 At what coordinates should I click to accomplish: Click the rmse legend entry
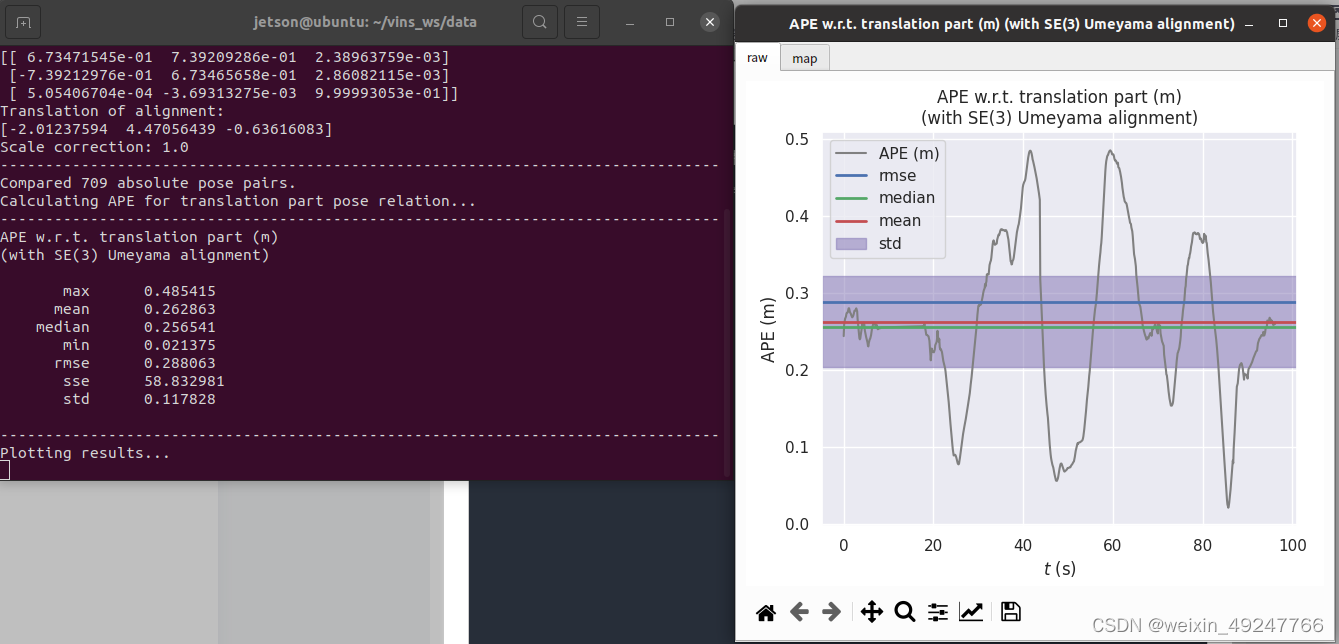879,176
